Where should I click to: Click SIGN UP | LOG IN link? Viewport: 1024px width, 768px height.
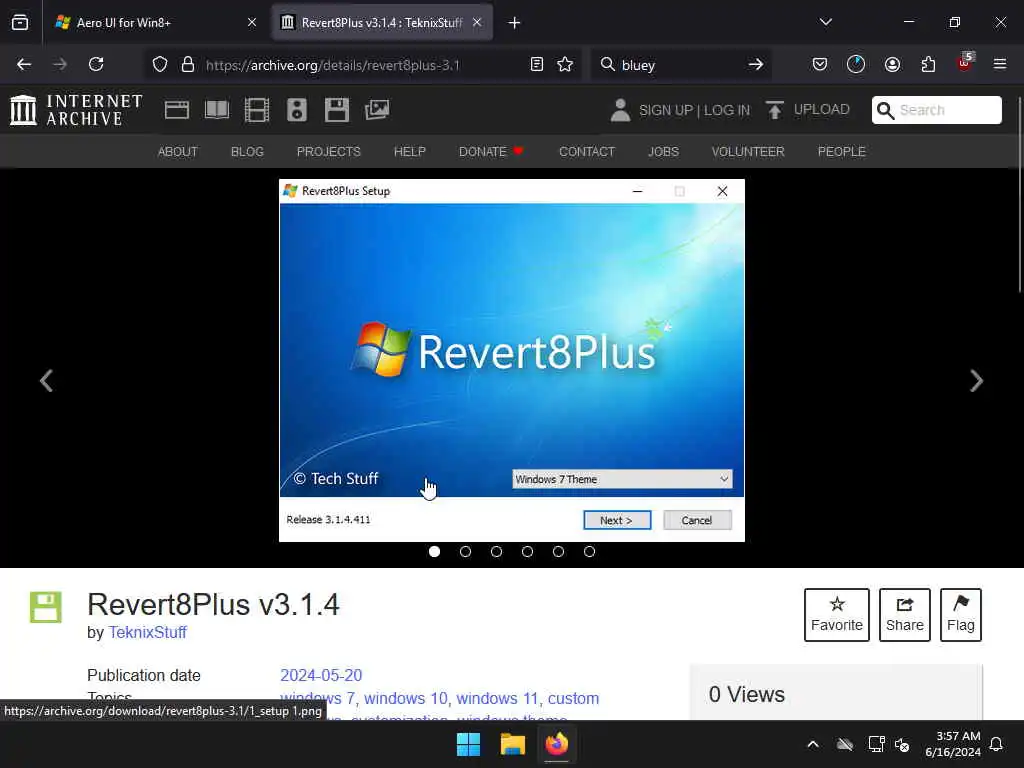[x=694, y=110]
